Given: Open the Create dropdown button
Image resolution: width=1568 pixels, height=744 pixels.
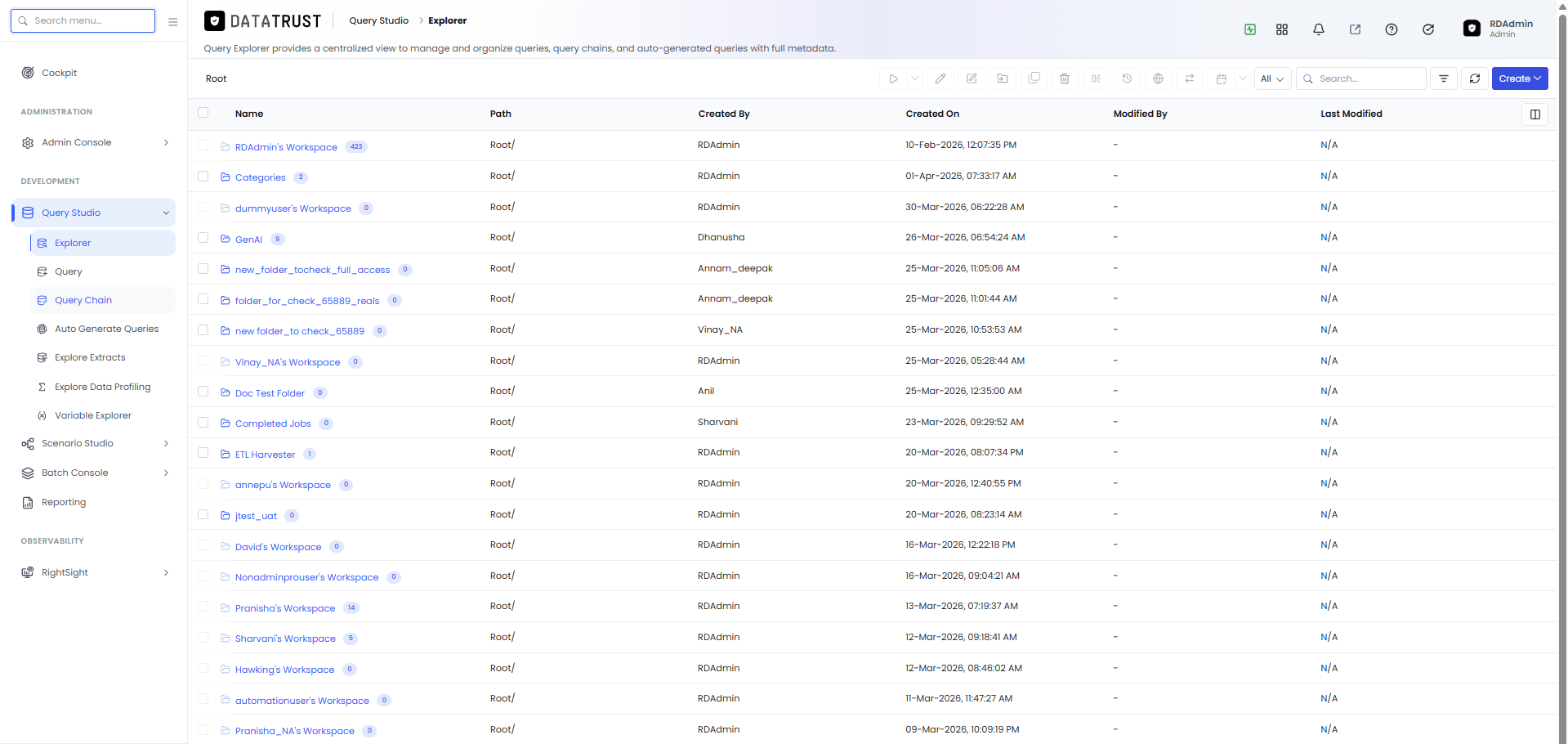Looking at the screenshot, I should 1520,78.
